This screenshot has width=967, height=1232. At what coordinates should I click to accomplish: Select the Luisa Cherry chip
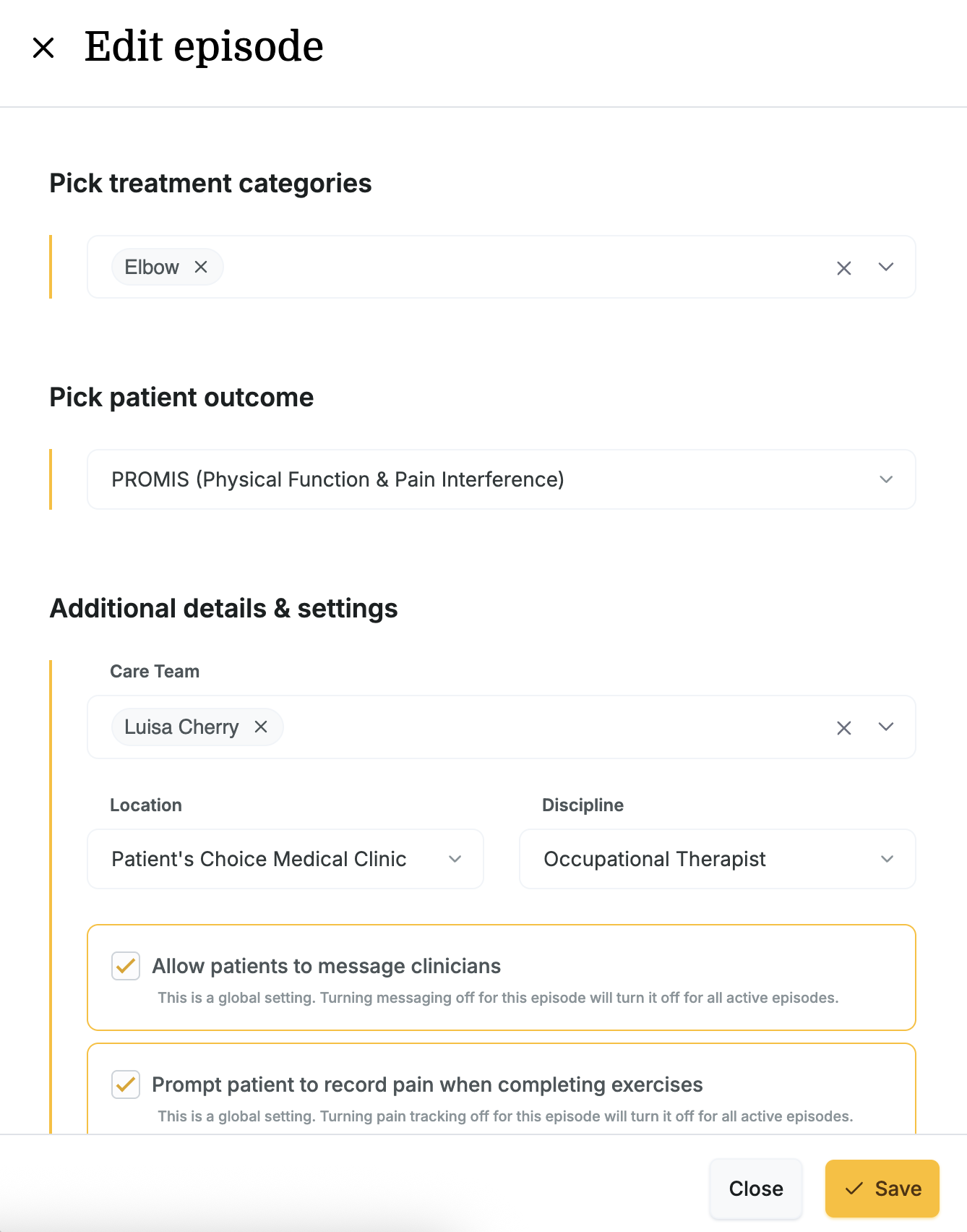(181, 727)
